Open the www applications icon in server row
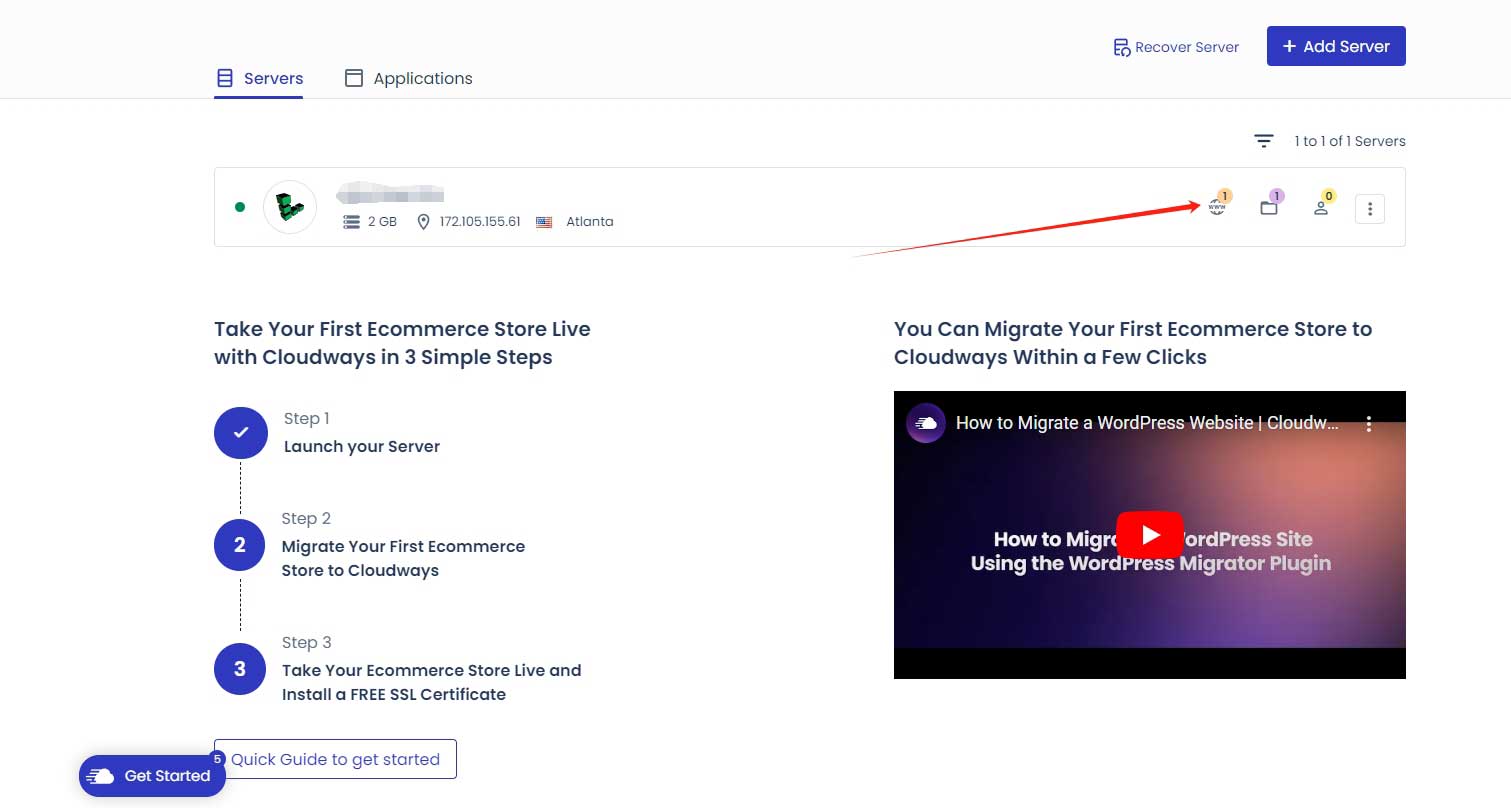 (1217, 207)
